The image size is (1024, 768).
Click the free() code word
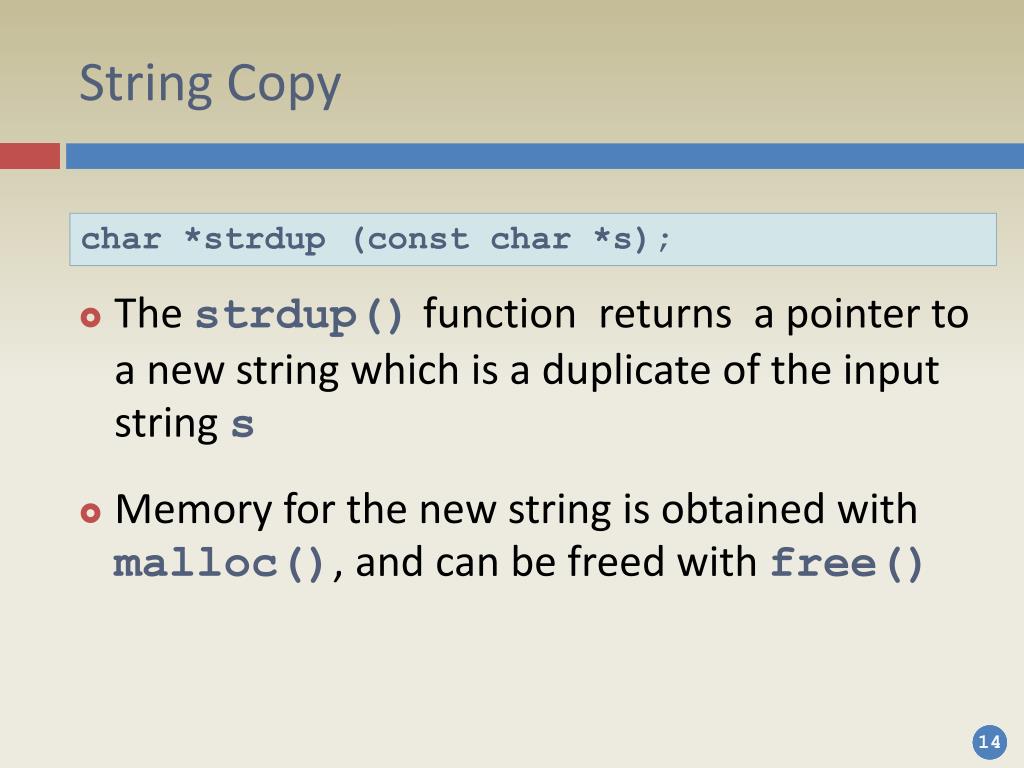point(846,564)
